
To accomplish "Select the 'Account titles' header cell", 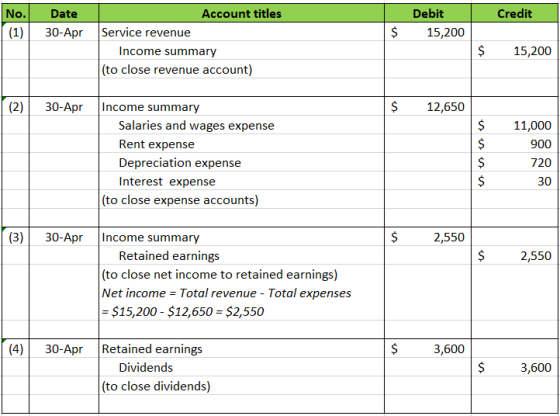I will [x=241, y=14].
